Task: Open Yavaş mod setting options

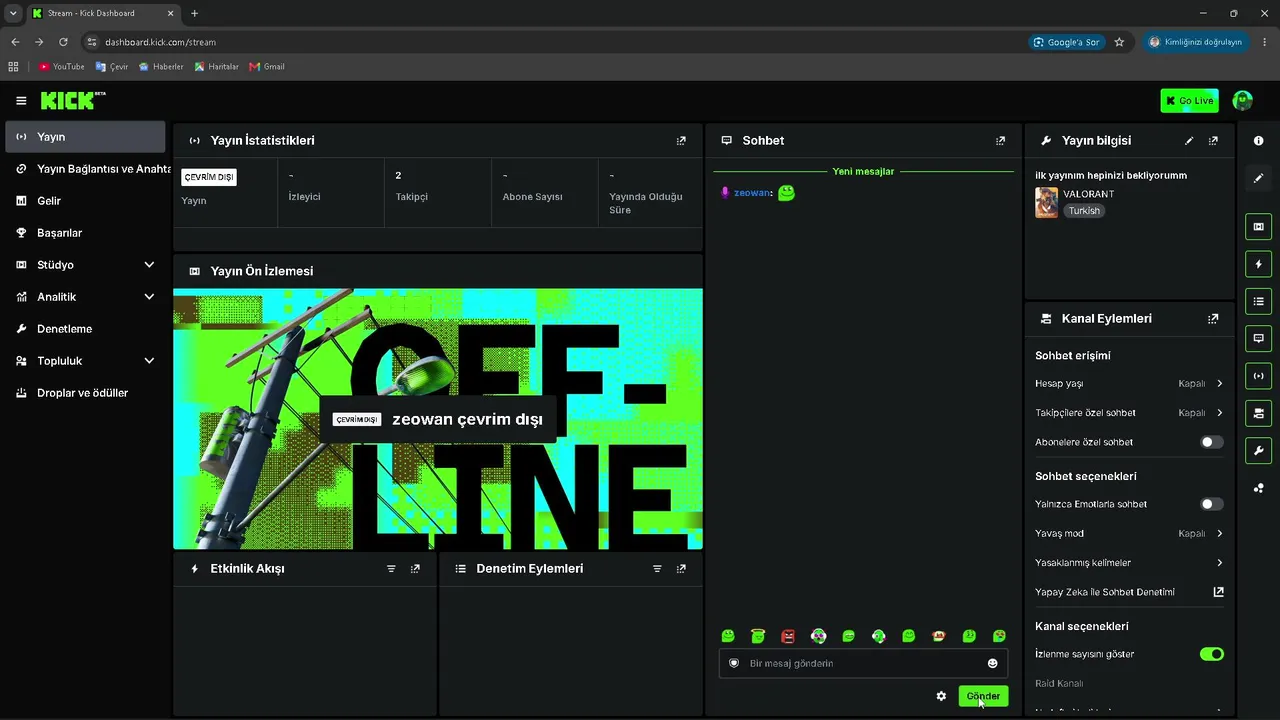Action: click(x=1129, y=534)
